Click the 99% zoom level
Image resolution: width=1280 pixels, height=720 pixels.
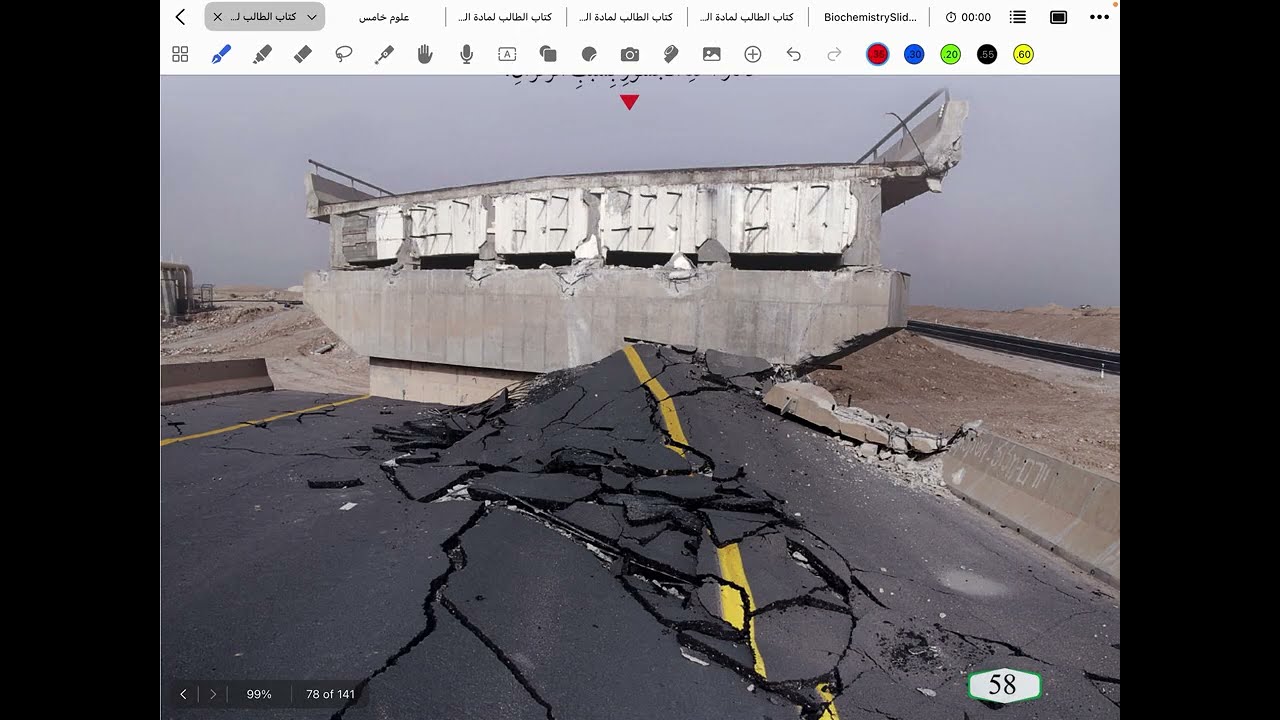(x=259, y=694)
